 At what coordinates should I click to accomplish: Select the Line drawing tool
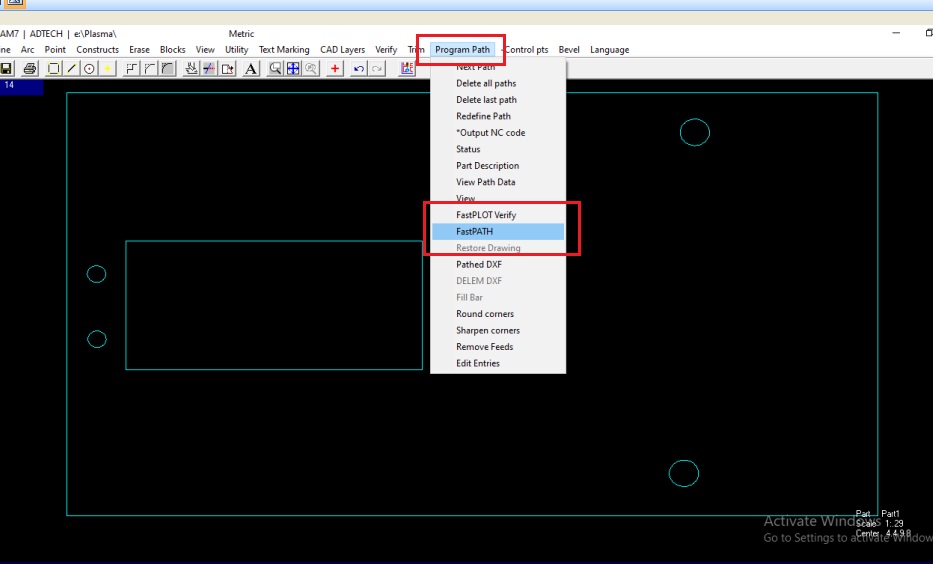click(71, 69)
